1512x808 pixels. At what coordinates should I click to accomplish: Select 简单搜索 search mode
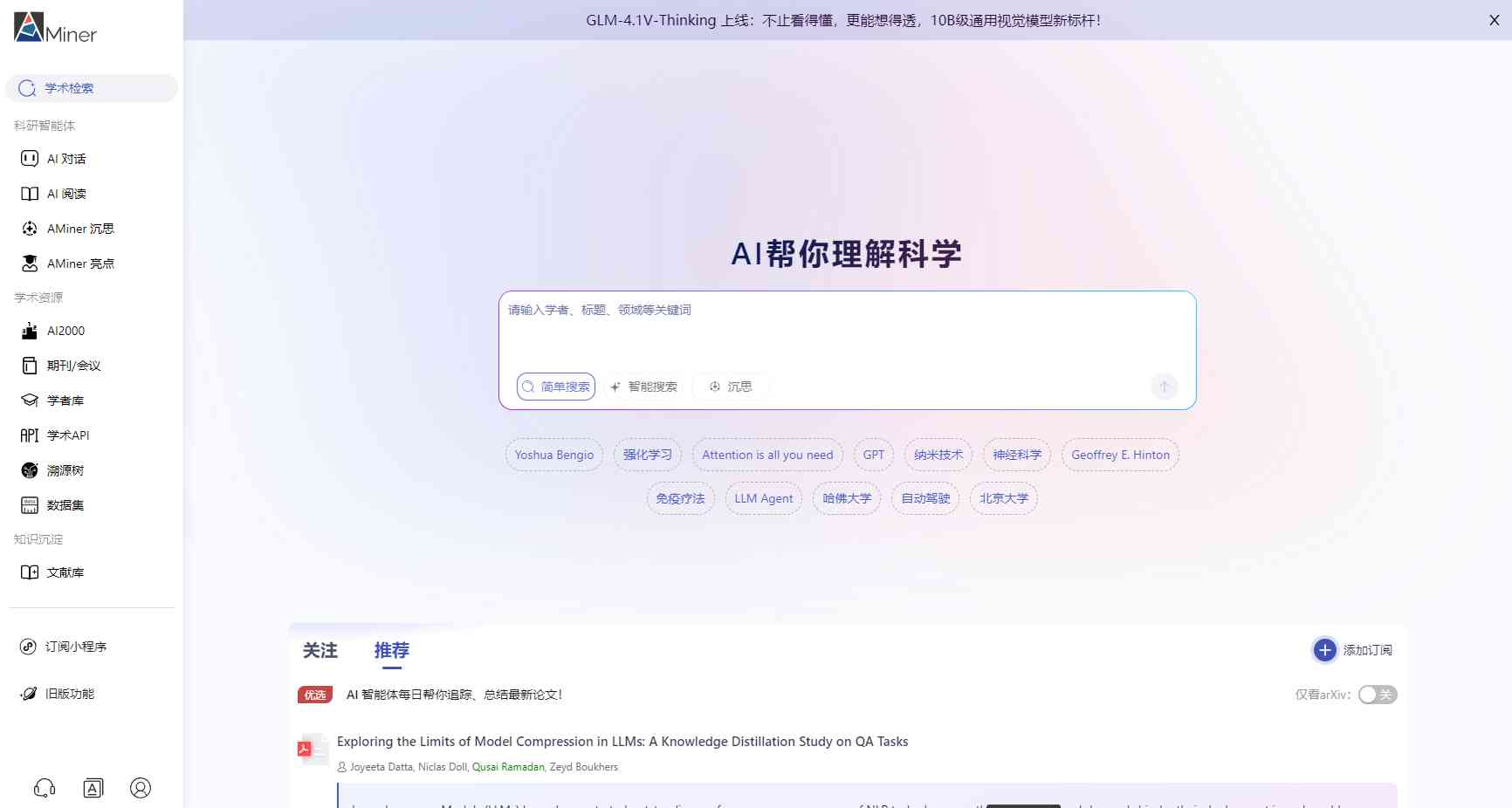coord(556,387)
